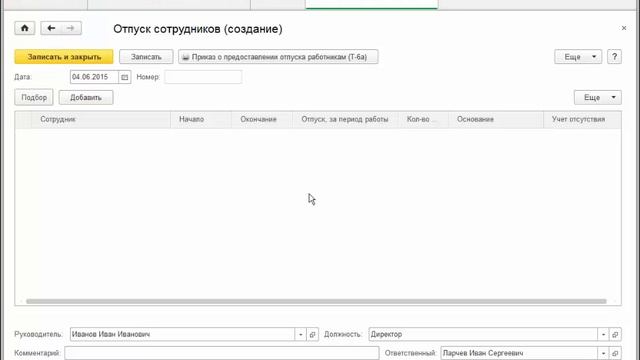
Task: Open the Руководитель record link icon
Action: 312,334
